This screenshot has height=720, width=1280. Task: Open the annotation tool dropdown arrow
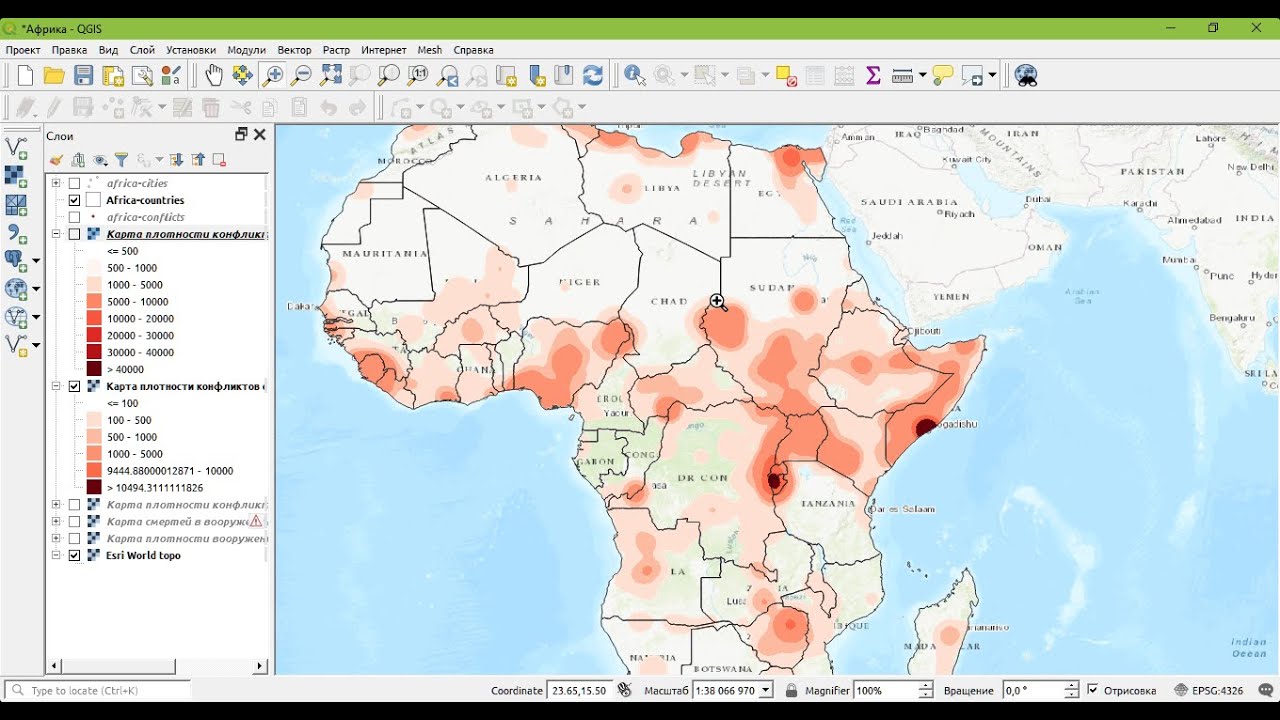[992, 75]
